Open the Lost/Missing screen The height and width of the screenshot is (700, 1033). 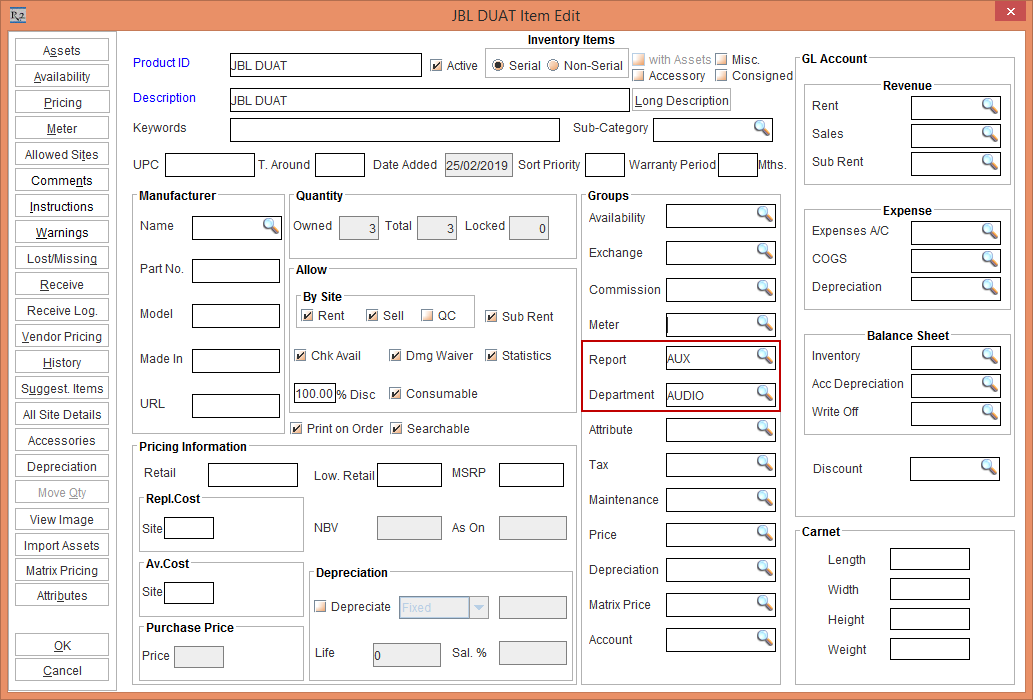pos(62,258)
